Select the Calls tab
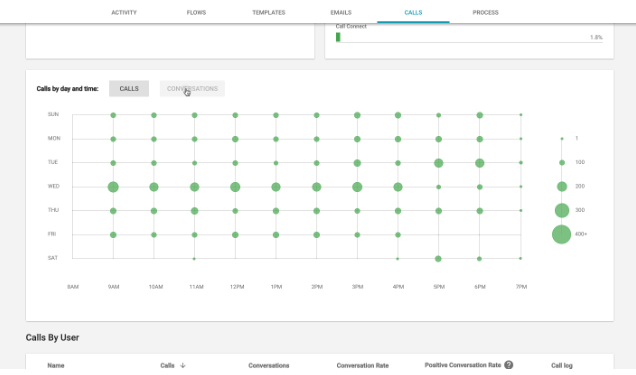The image size is (636, 375). coord(413,13)
